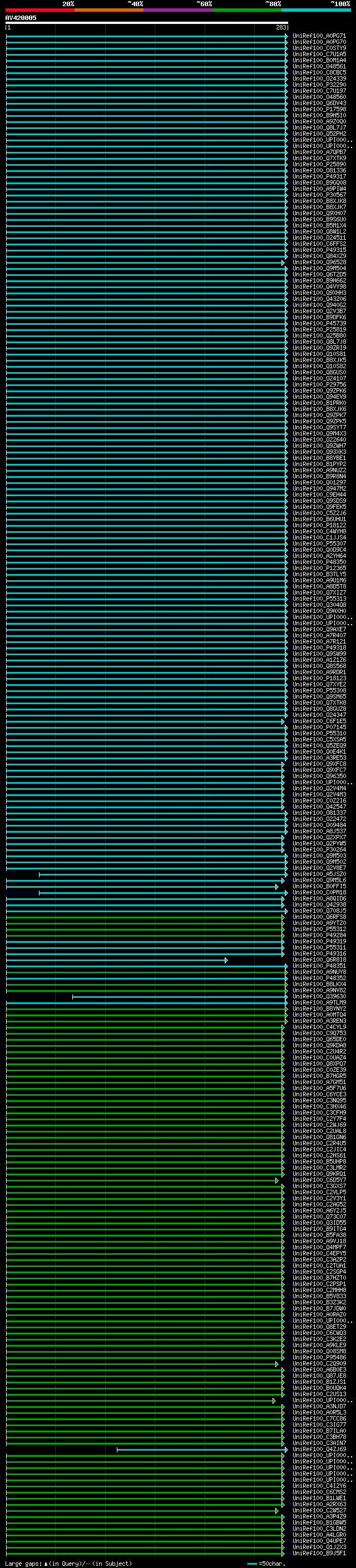Click the red ~20% identity legend segment
This screenshot has height=1568, width=356.
tap(40, 10)
